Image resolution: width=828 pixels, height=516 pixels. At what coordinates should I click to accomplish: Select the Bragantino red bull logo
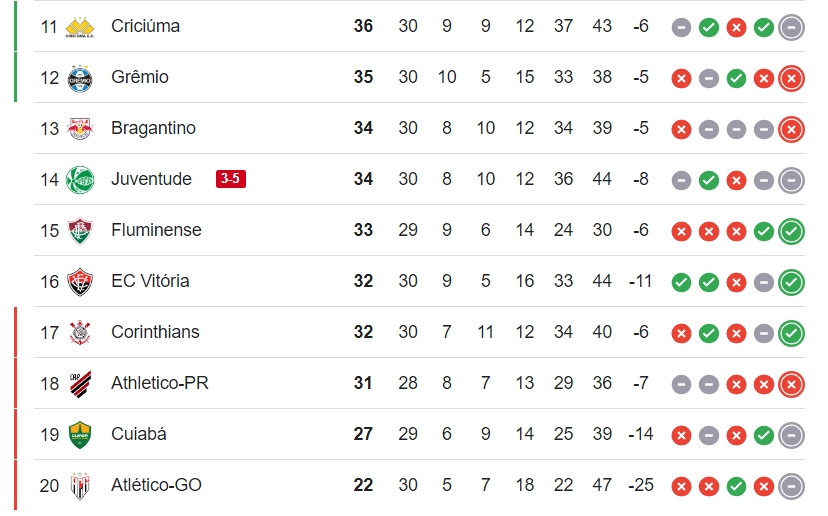click(x=80, y=129)
